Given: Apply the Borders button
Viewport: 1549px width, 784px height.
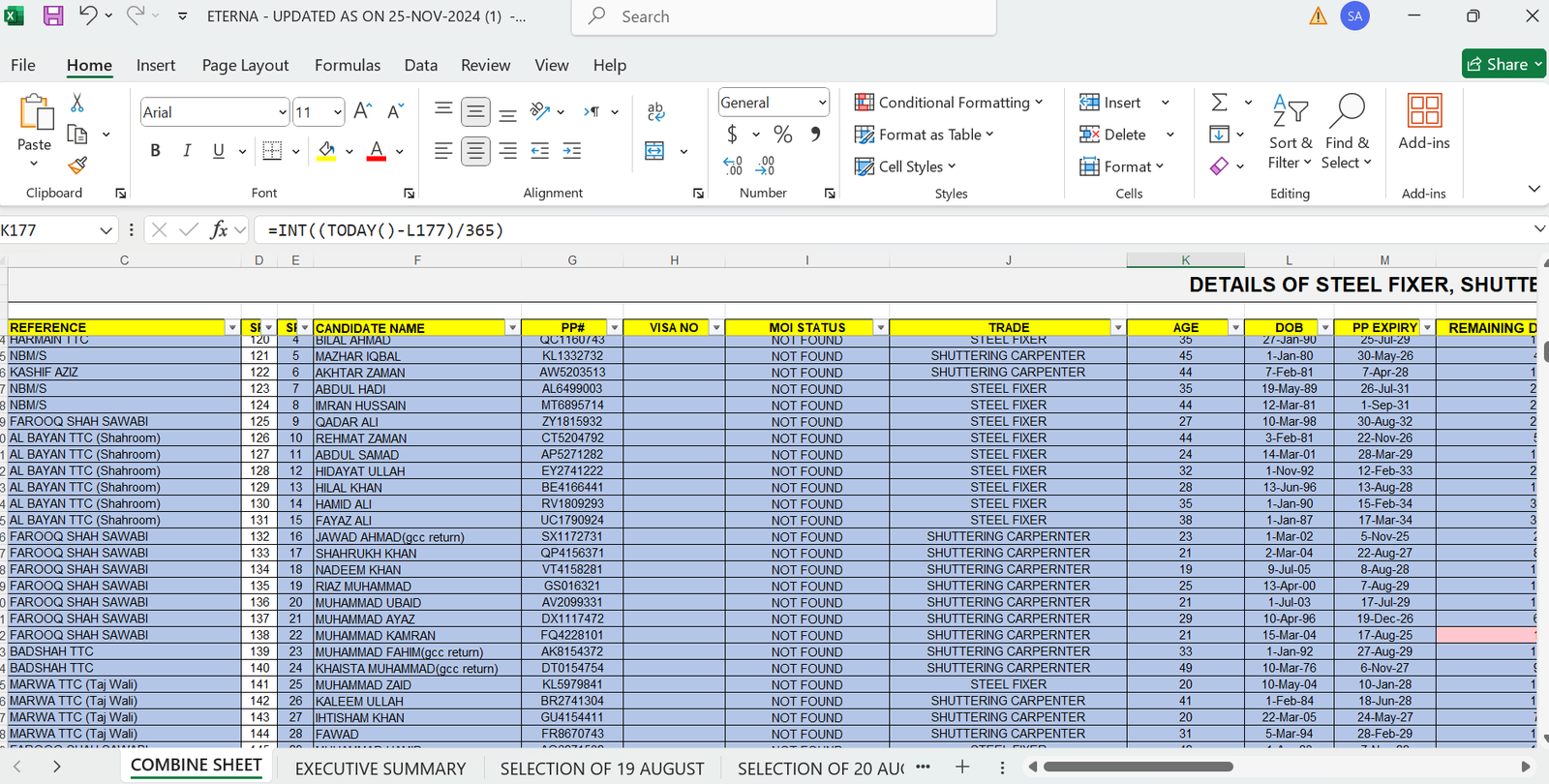Looking at the screenshot, I should tap(272, 151).
